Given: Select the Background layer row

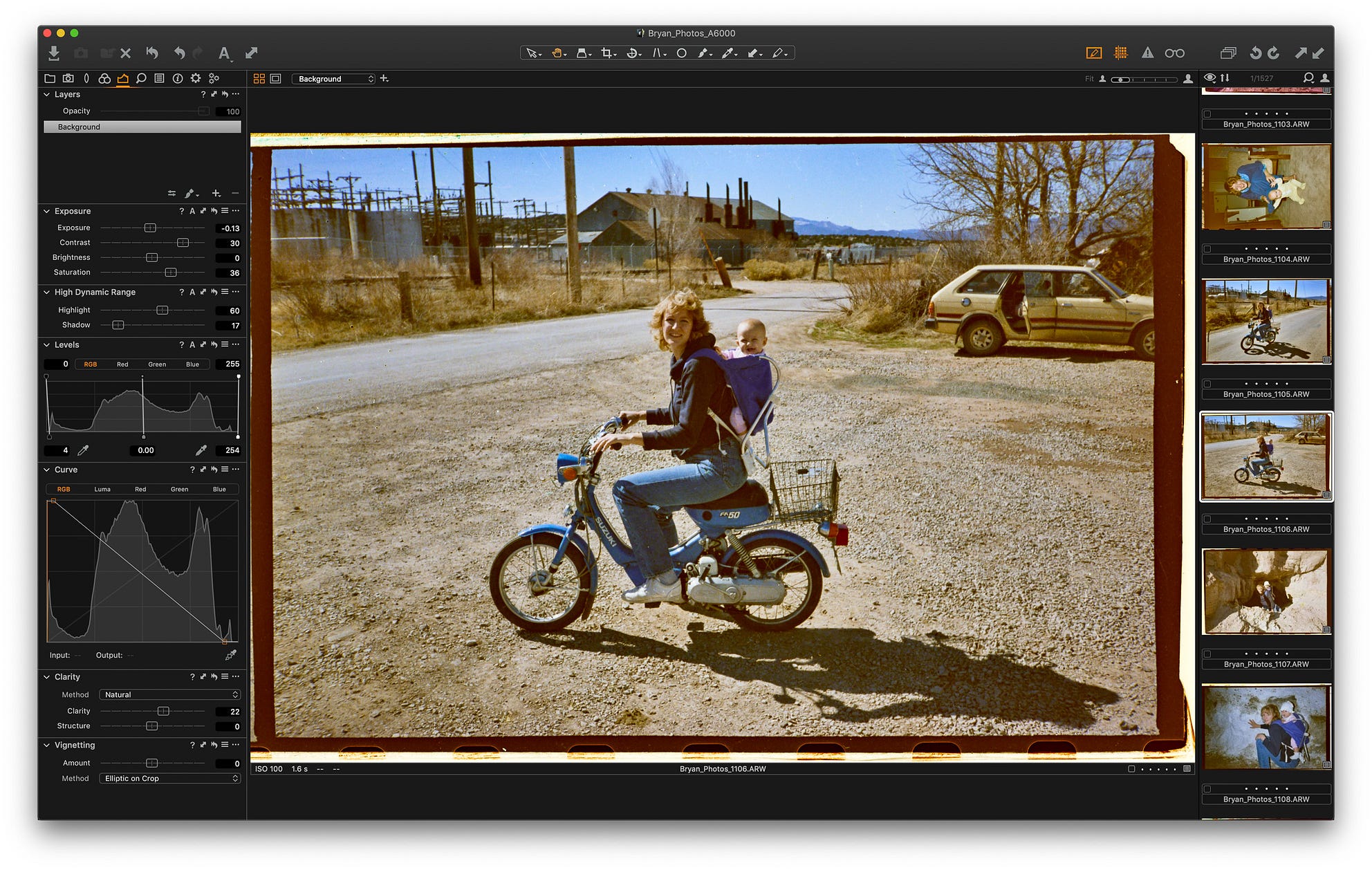Looking at the screenshot, I should [x=142, y=127].
